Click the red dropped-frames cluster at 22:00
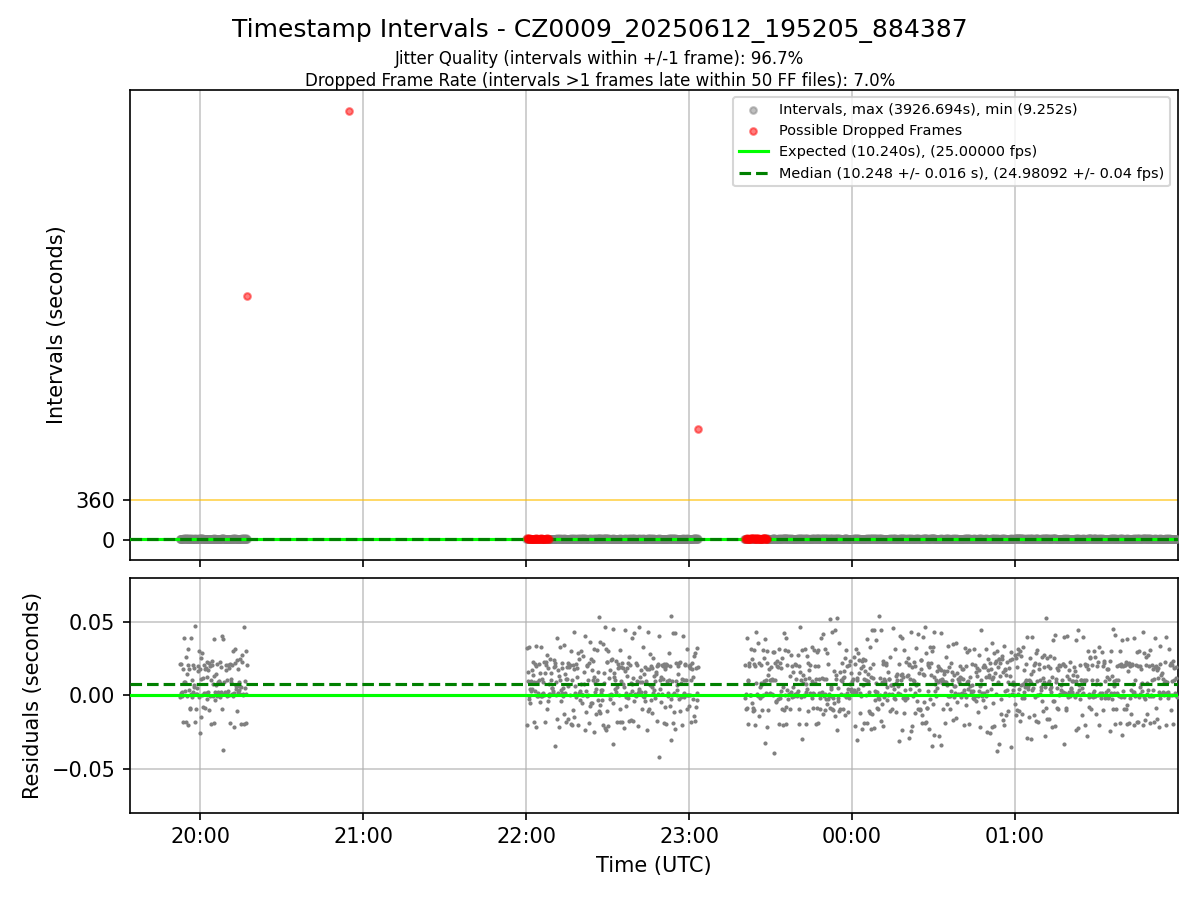This screenshot has width=1200, height=900. pyautogui.click(x=538, y=539)
